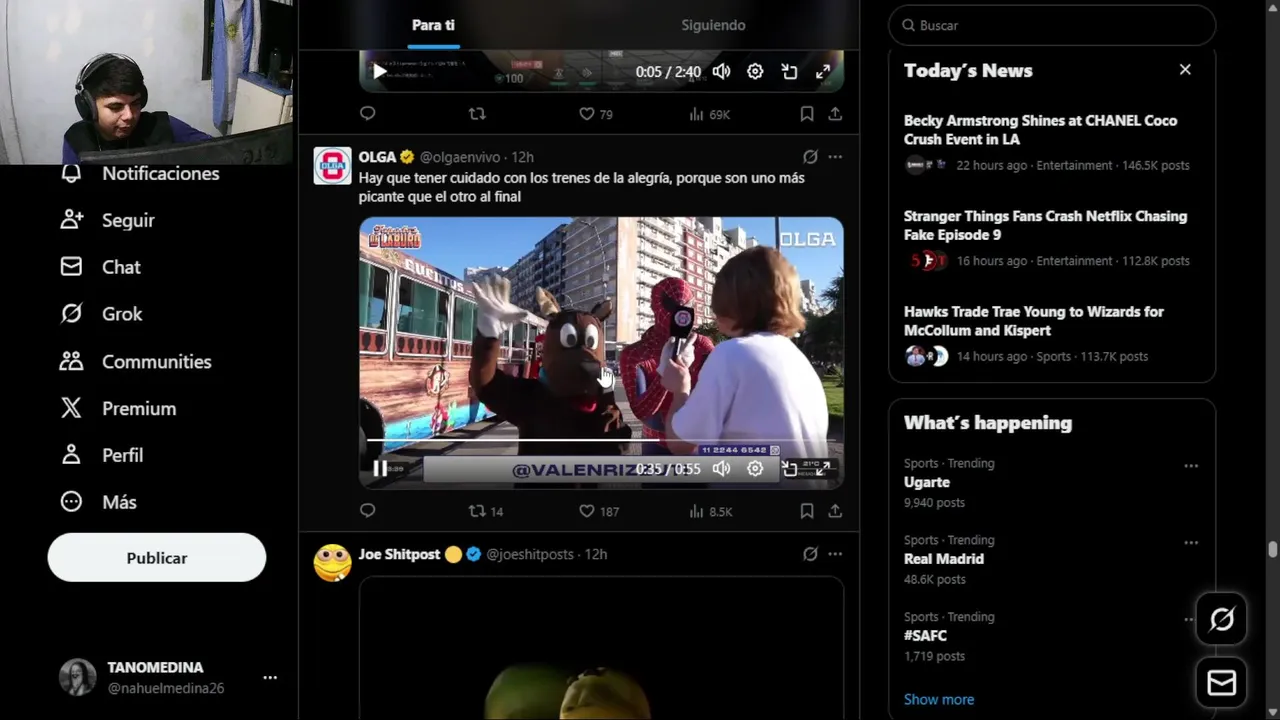Screen dimensions: 1280x720
Task: Open Stranger Things Fans news story
Action: point(1052,238)
